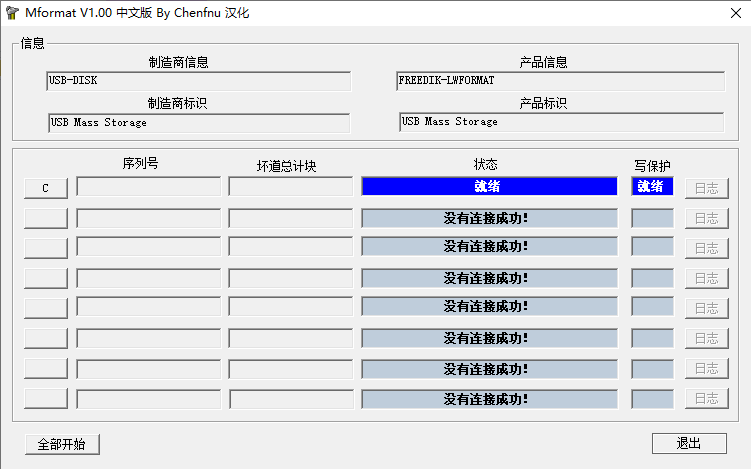
Task: Click the 写保护 column header
Action: (x=652, y=166)
